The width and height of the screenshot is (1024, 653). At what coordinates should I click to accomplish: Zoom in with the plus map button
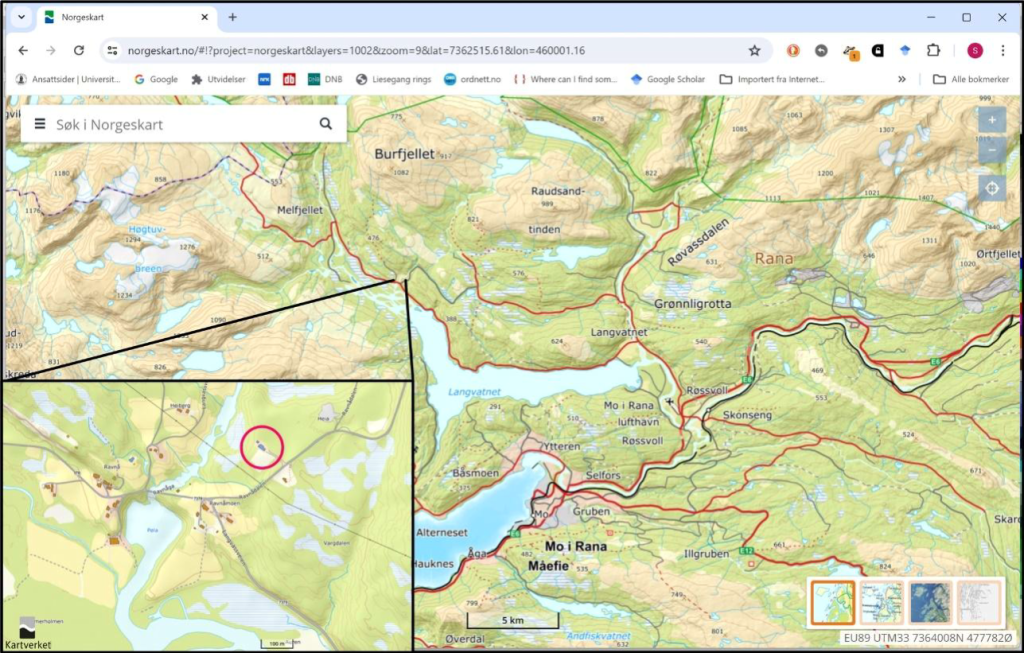click(x=992, y=120)
